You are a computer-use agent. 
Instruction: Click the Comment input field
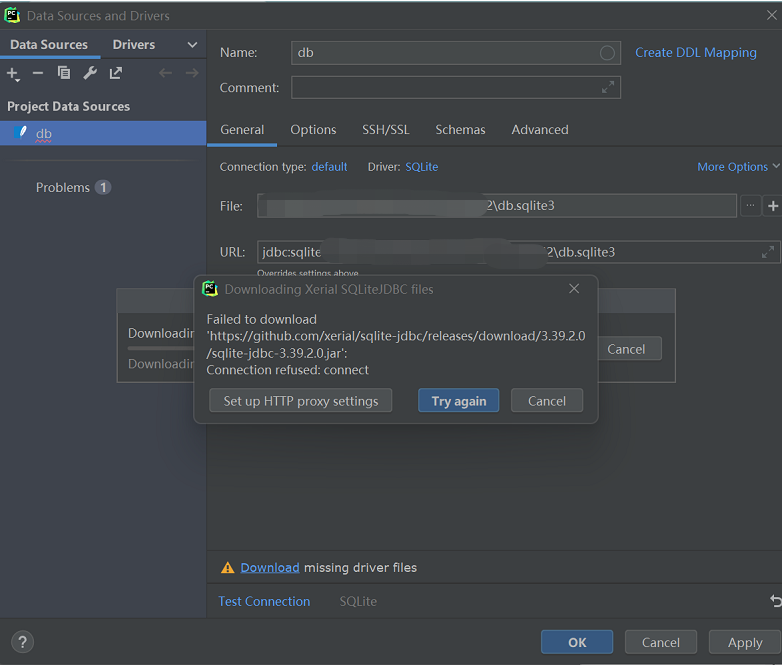click(455, 88)
